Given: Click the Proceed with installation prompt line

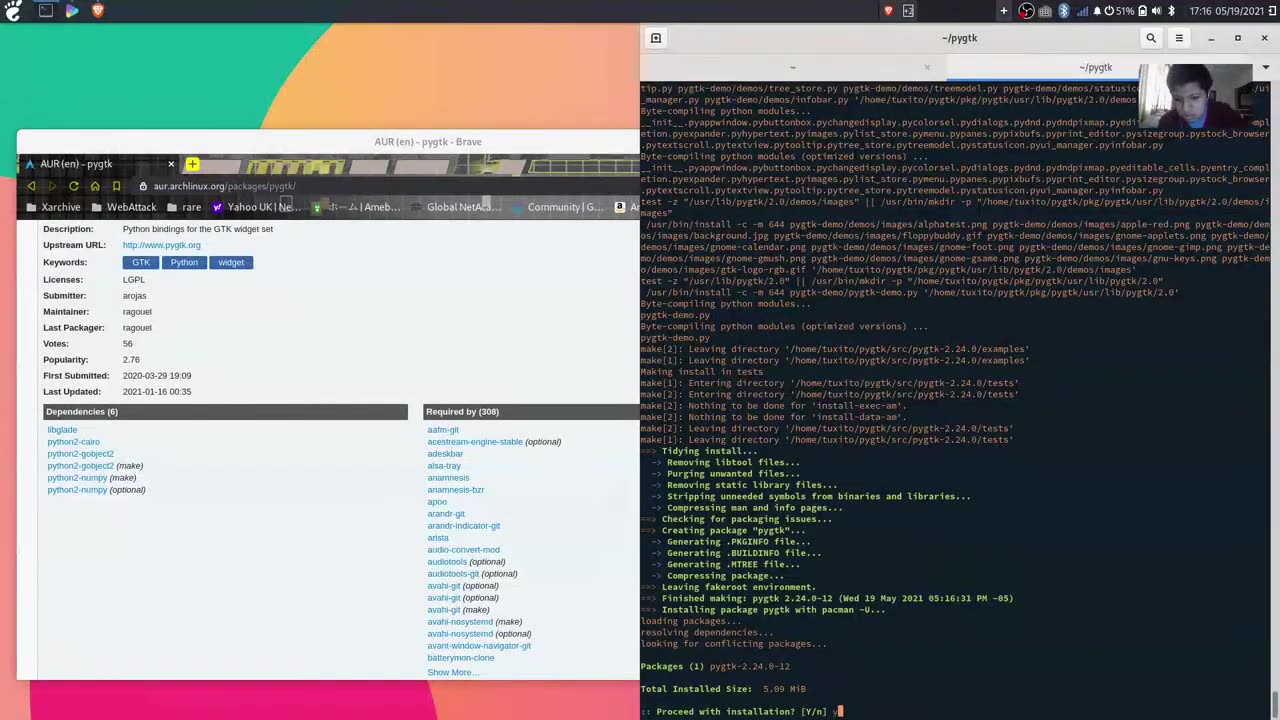Looking at the screenshot, I should coord(742,712).
